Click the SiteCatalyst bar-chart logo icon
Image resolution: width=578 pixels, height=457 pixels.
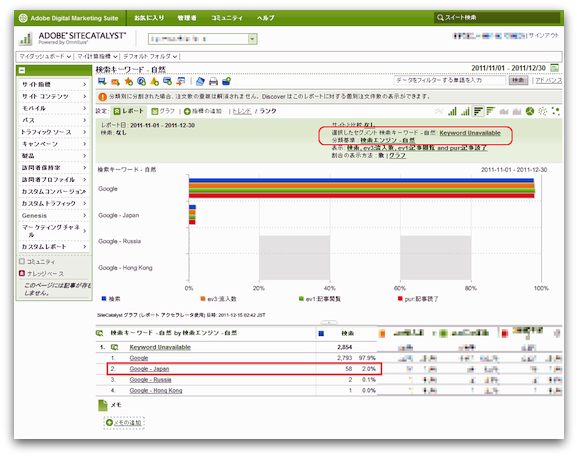point(25,39)
